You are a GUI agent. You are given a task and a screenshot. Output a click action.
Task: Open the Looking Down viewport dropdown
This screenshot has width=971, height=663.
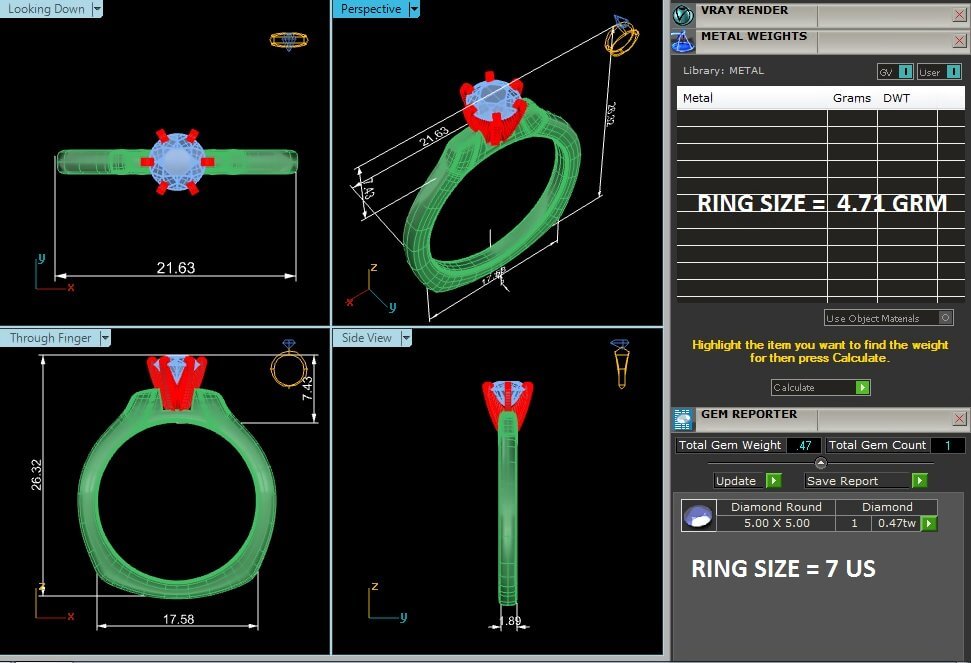click(97, 9)
